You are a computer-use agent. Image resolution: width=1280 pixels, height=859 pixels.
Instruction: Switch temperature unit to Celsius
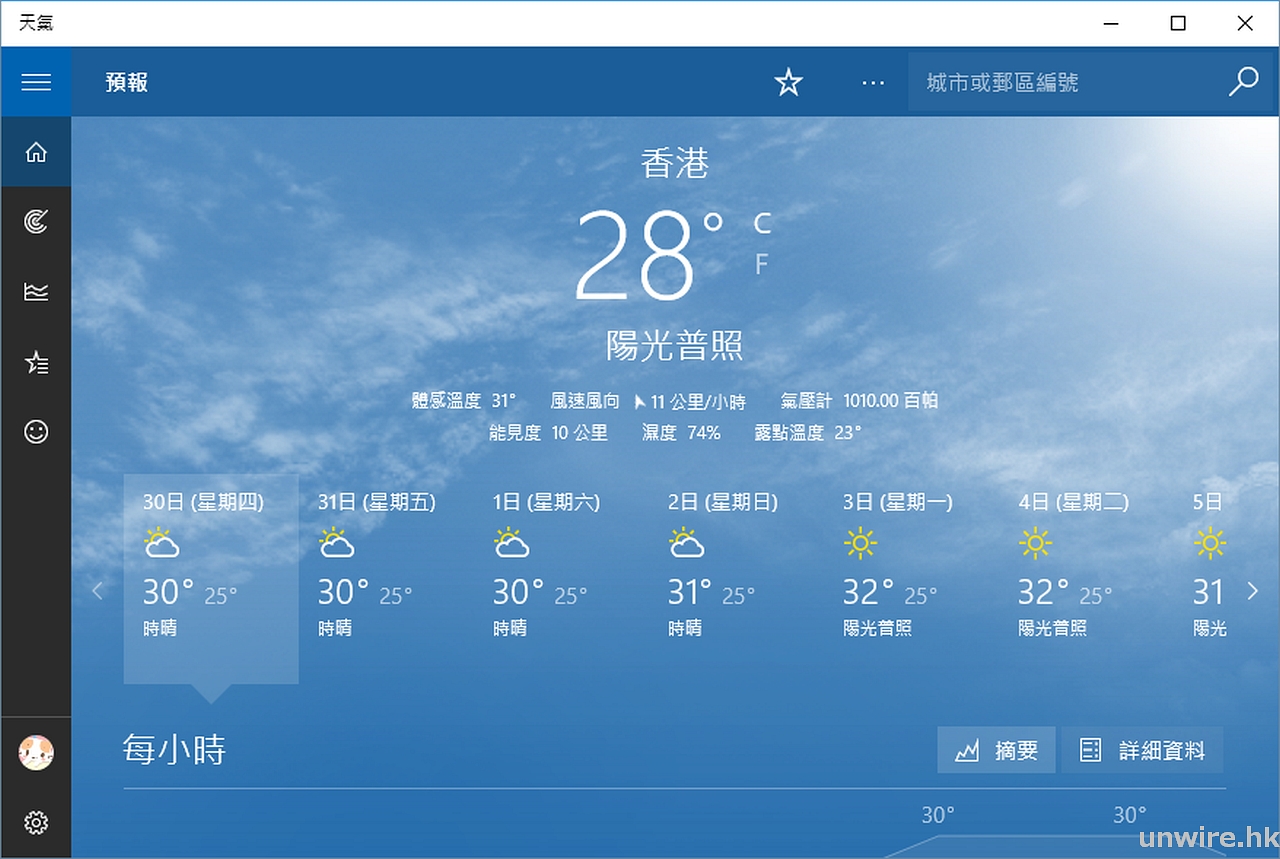point(762,223)
